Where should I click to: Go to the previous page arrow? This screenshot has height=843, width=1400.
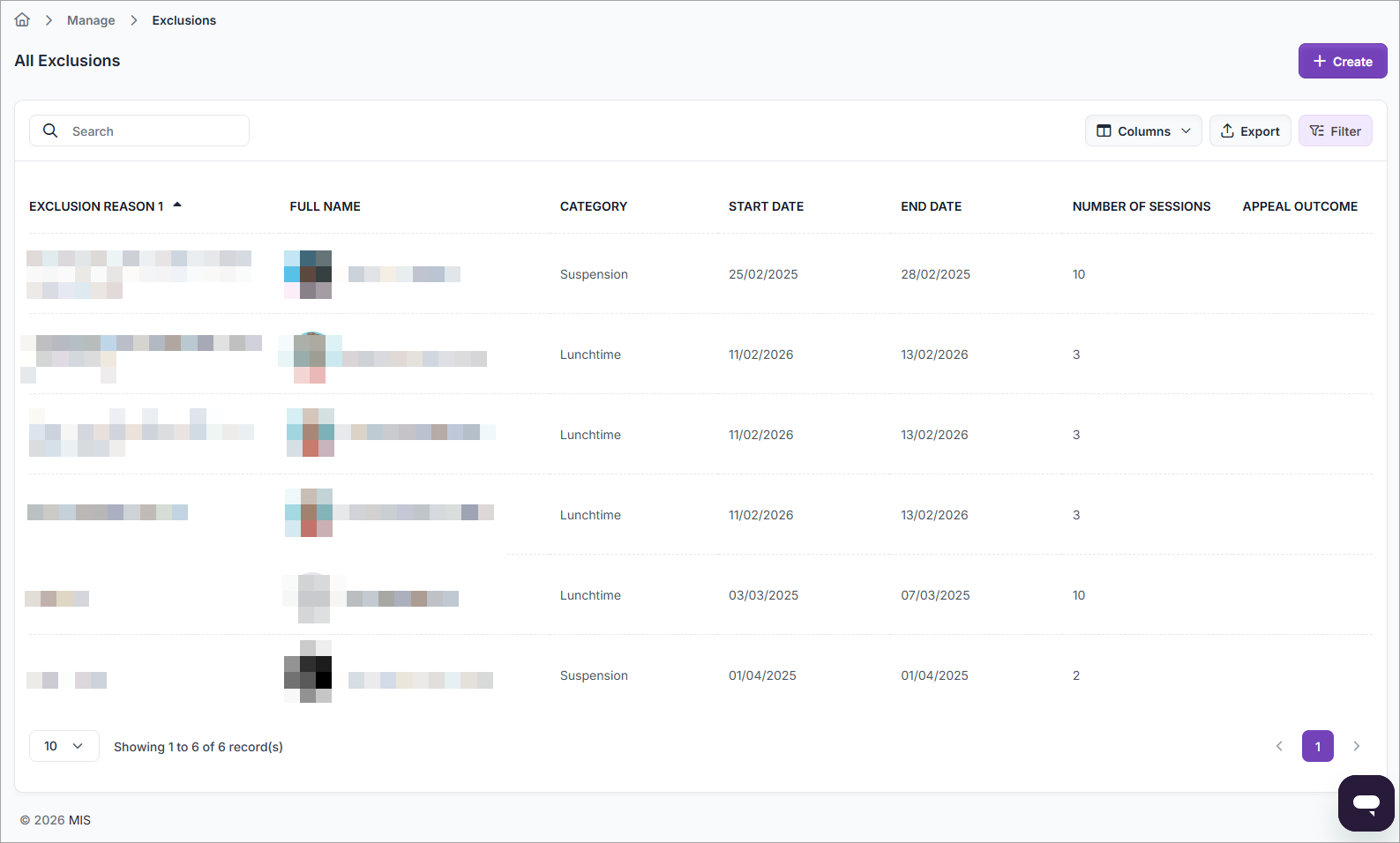click(1279, 747)
